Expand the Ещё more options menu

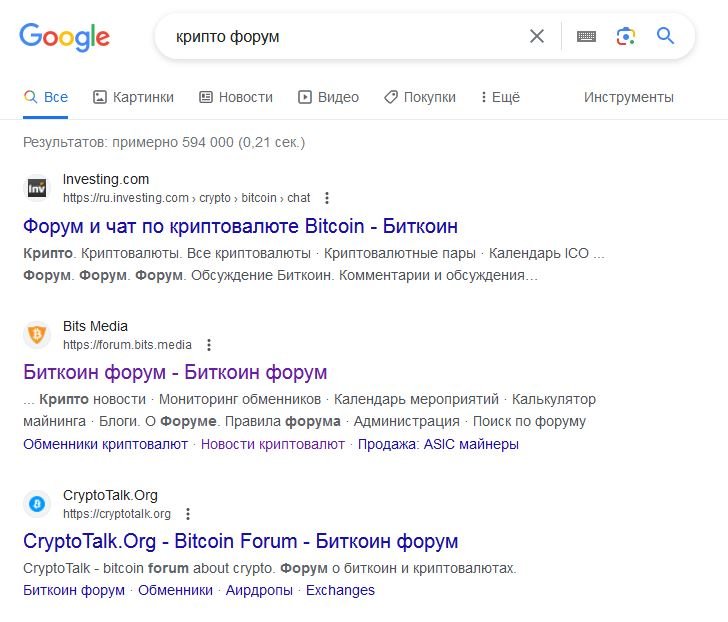tap(500, 97)
